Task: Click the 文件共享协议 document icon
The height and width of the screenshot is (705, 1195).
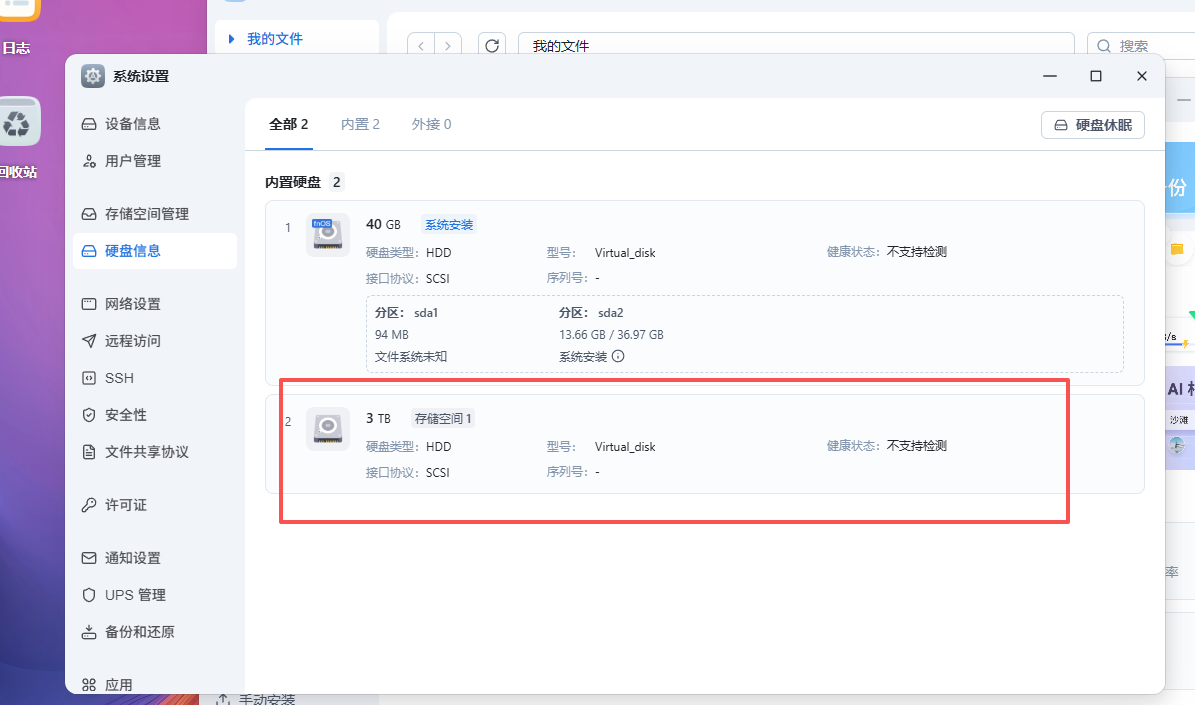Action: pyautogui.click(x=89, y=452)
